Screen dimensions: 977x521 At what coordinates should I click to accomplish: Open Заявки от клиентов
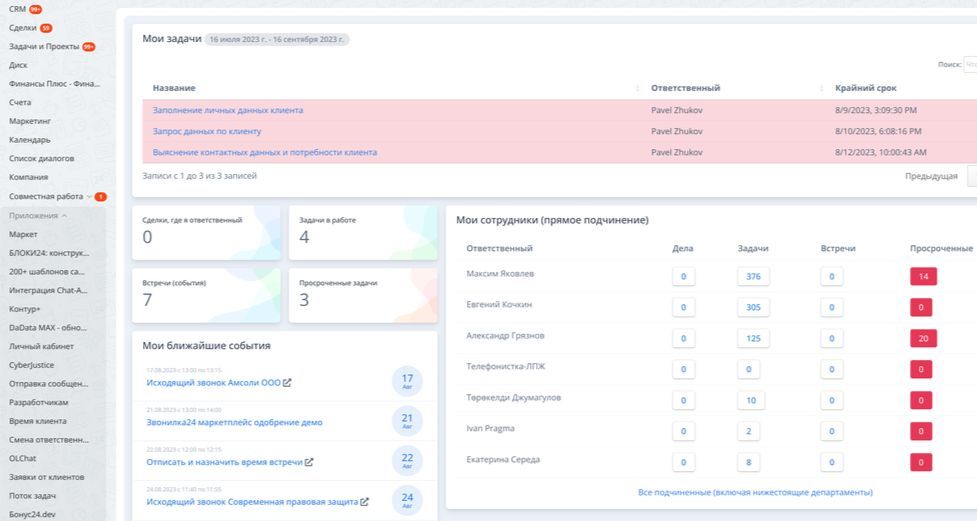pos(46,477)
